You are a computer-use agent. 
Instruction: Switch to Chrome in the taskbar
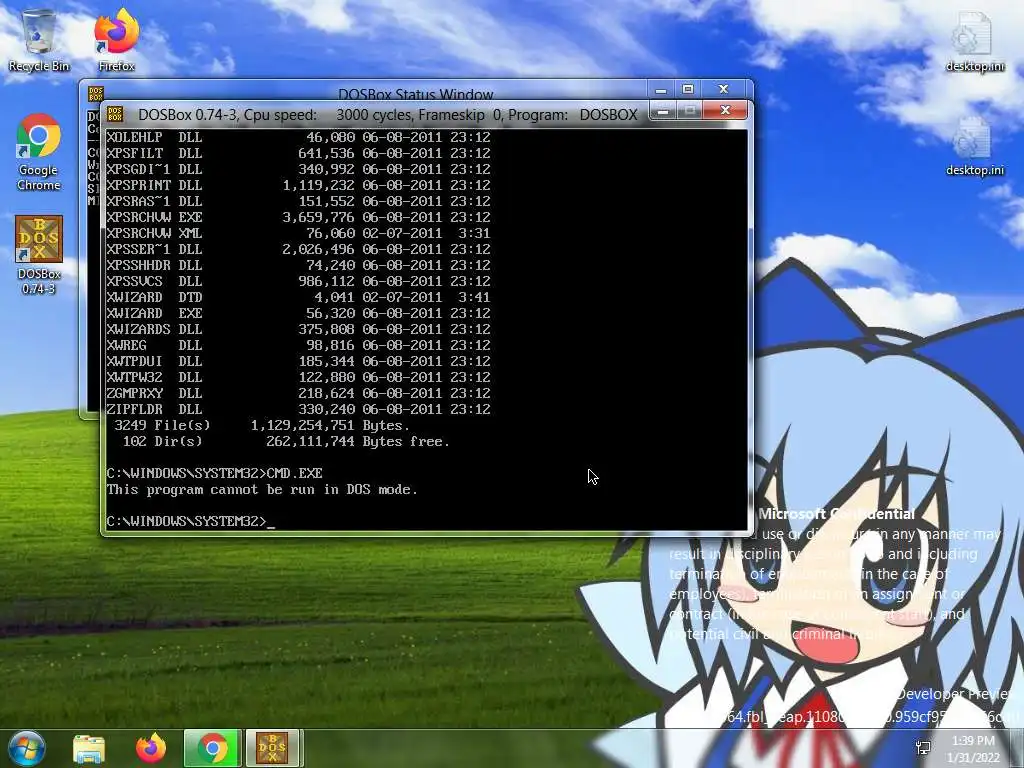coord(213,748)
